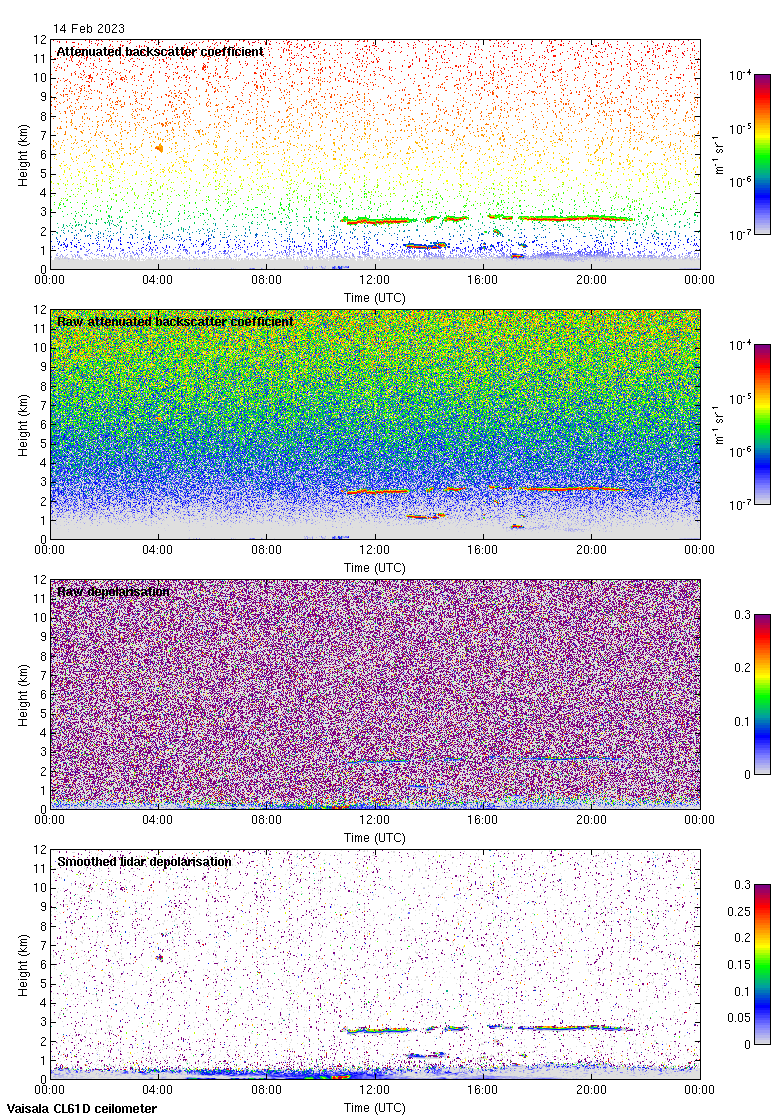The width and height of the screenshot is (780, 1120).
Task: Click the "14 Feb 2023" date label
Action: click(x=89, y=30)
